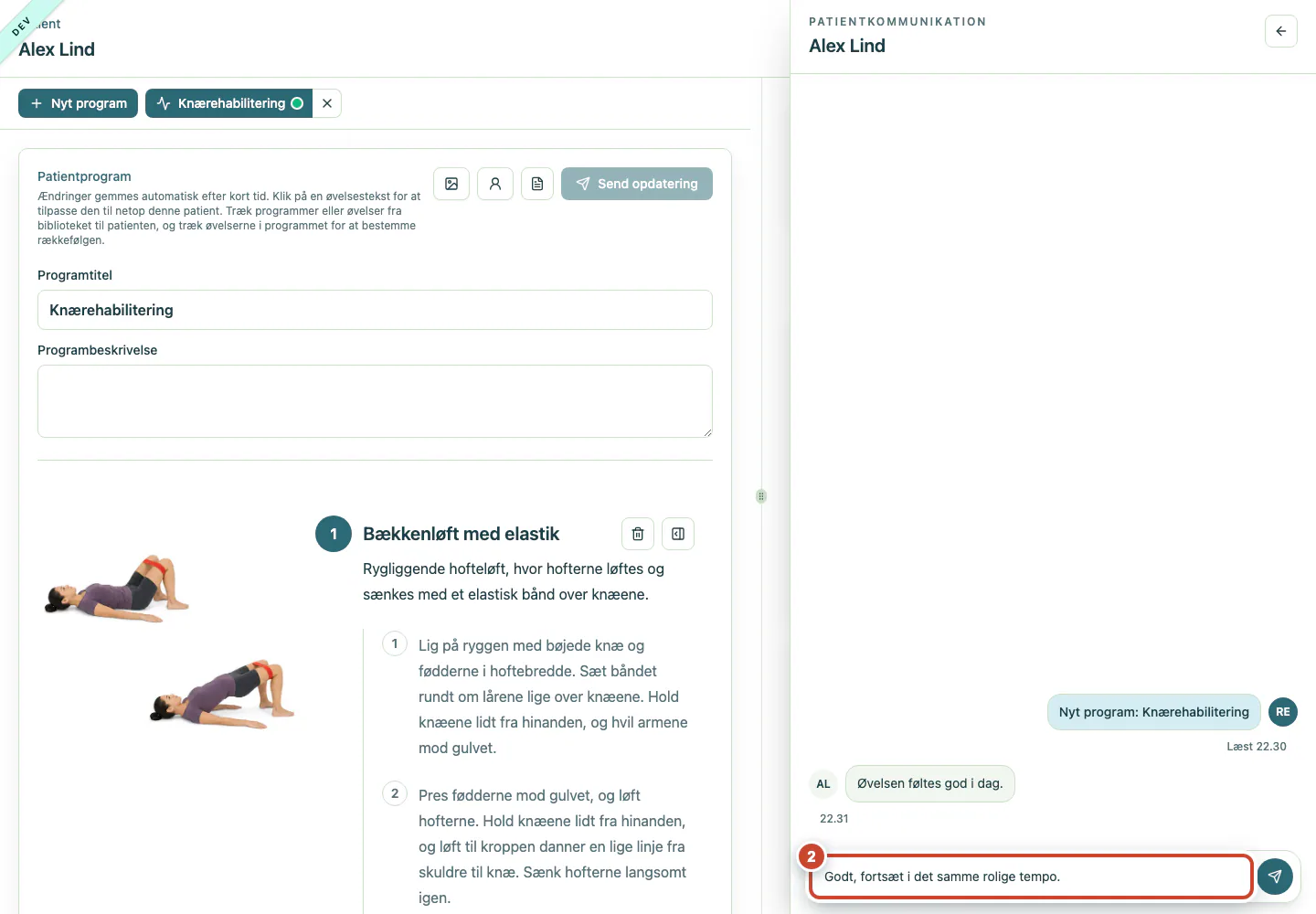Open the document icon button

[537, 184]
